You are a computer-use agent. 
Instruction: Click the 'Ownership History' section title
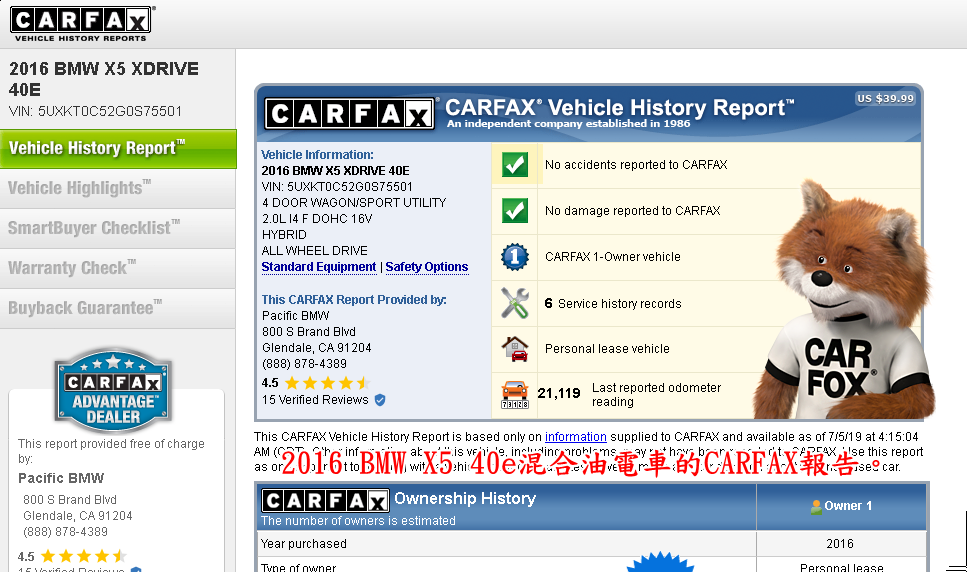pos(465,498)
